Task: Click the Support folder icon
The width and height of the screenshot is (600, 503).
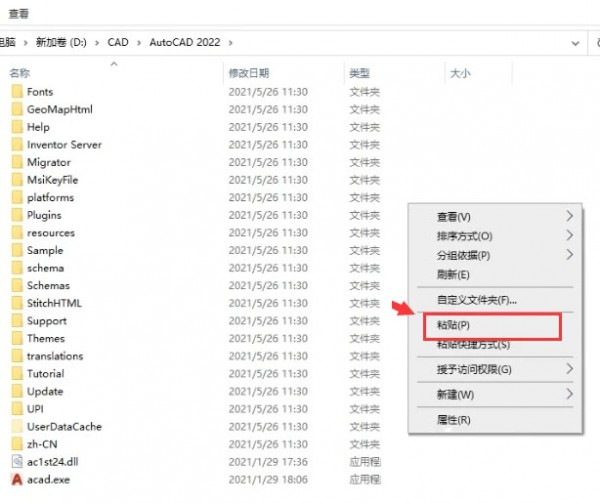Action: pyautogui.click(x=17, y=321)
